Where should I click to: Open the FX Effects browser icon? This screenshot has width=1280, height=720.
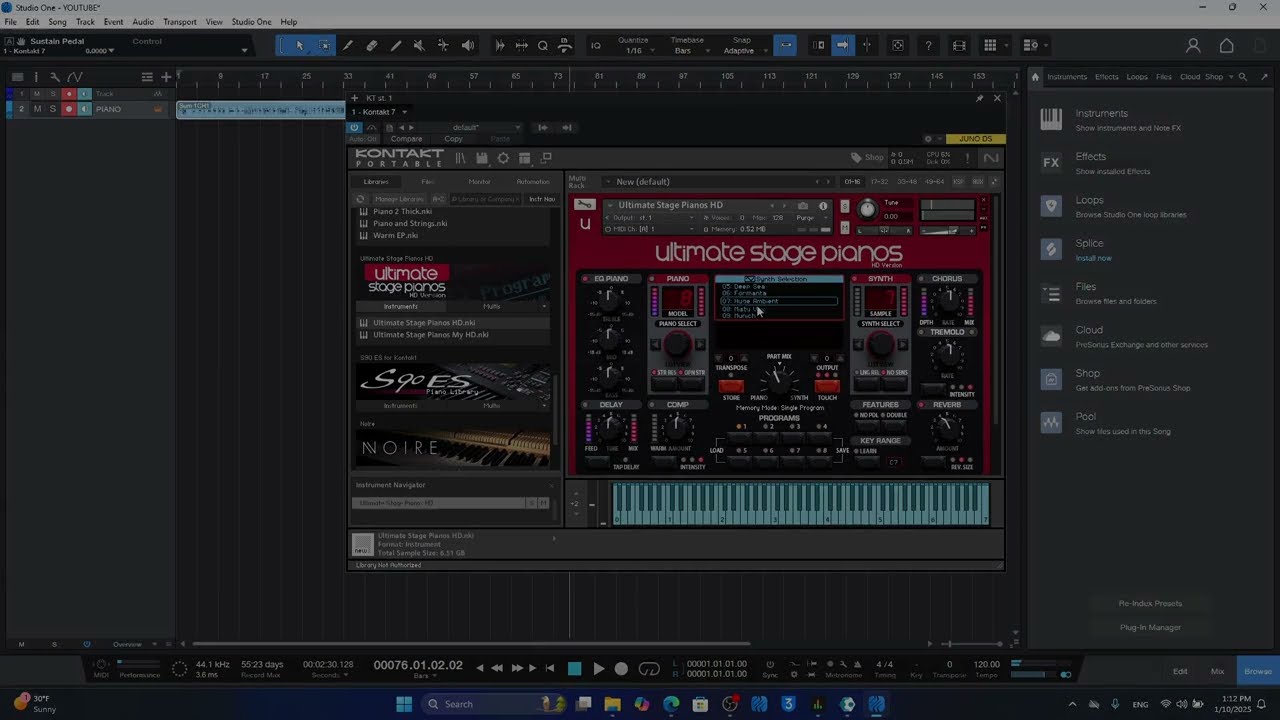tap(1051, 162)
